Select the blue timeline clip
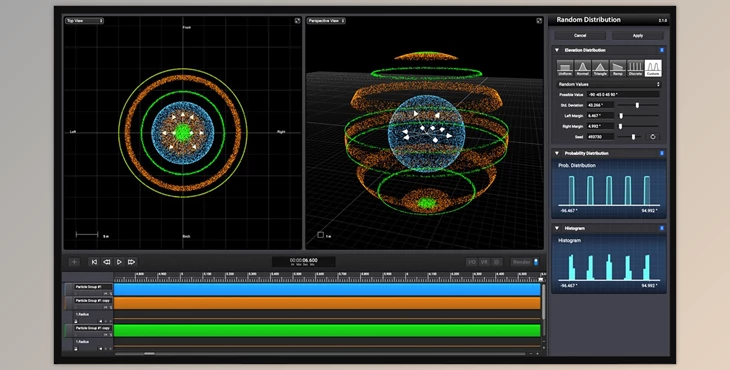 [327, 290]
